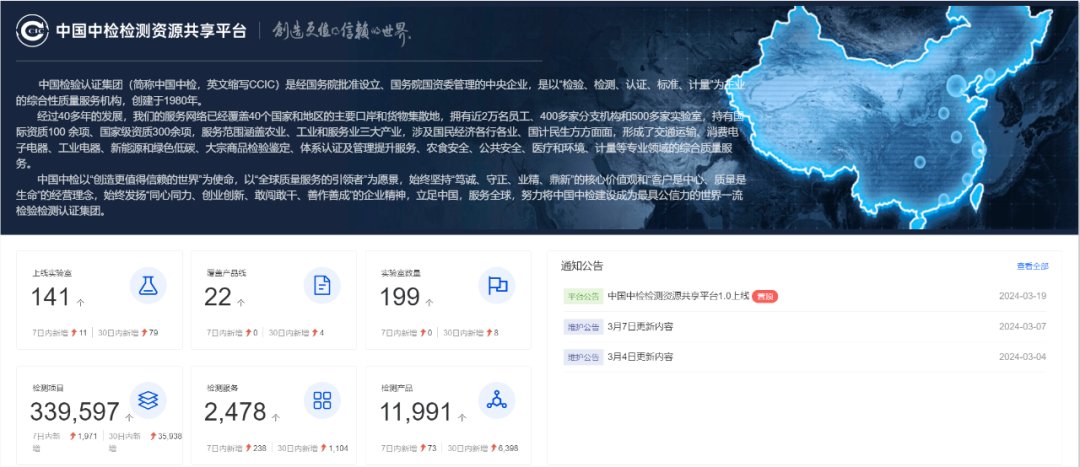Open 查看全部 to view all notices
The image size is (1080, 467).
pos(1032,266)
